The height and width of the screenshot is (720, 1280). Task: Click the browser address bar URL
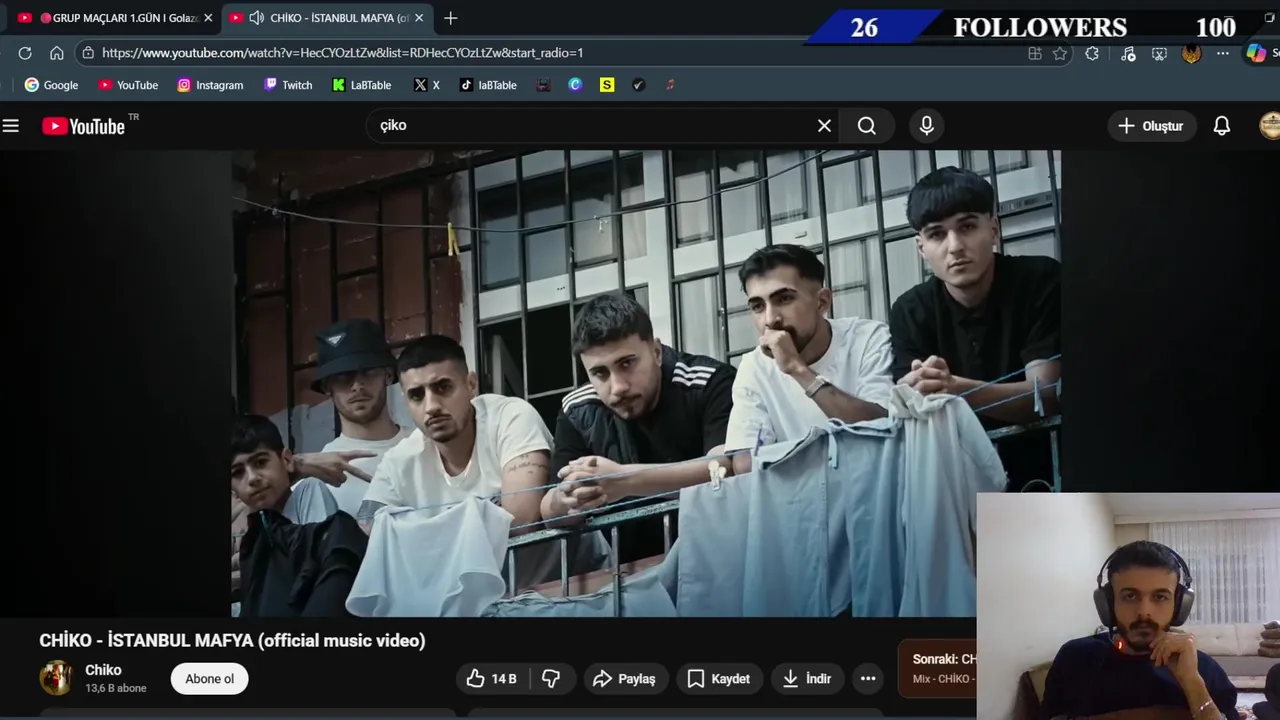pos(342,53)
